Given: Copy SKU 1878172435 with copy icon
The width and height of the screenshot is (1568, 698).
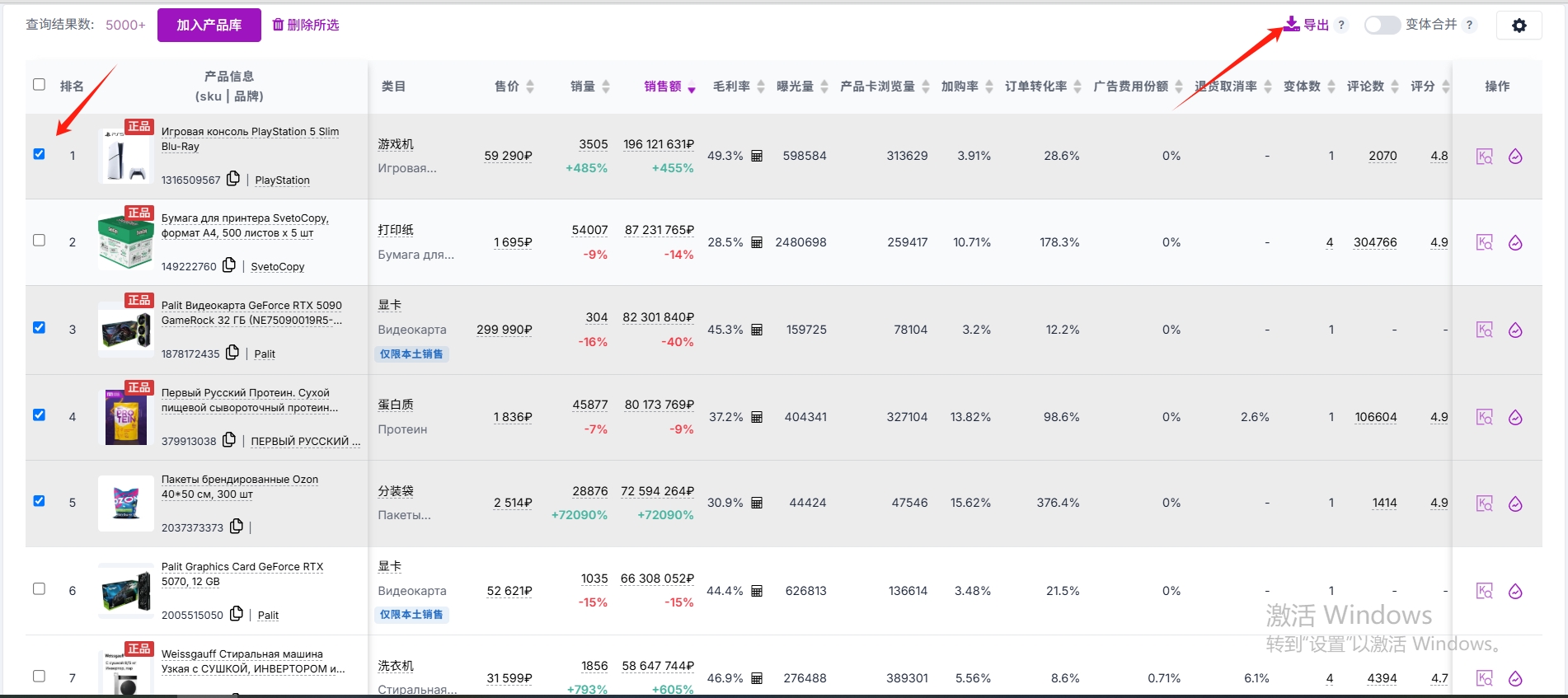Looking at the screenshot, I should coord(232,352).
